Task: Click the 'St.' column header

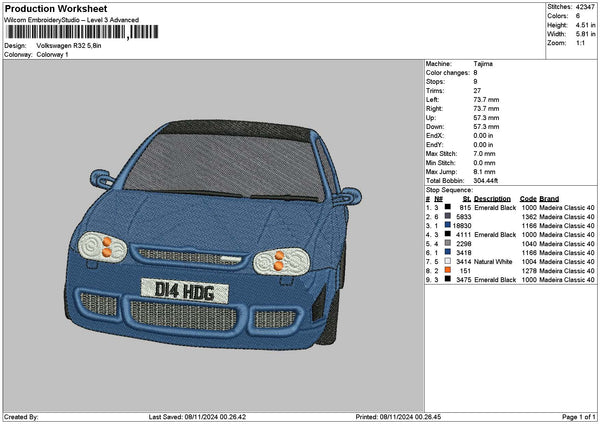Action: coord(467,199)
